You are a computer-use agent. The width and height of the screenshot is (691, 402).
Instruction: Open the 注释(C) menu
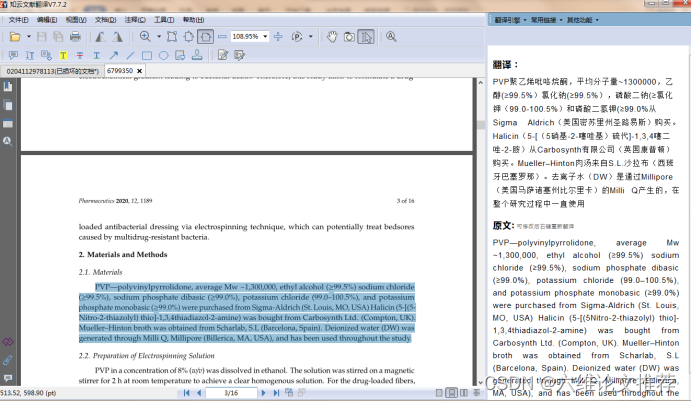coord(135,20)
